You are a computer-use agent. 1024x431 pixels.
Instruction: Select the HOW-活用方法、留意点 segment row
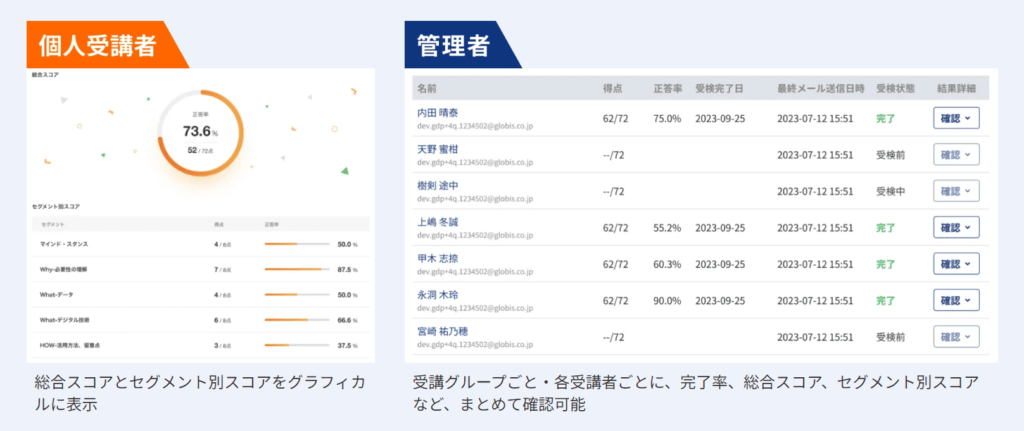pyautogui.click(x=200, y=345)
